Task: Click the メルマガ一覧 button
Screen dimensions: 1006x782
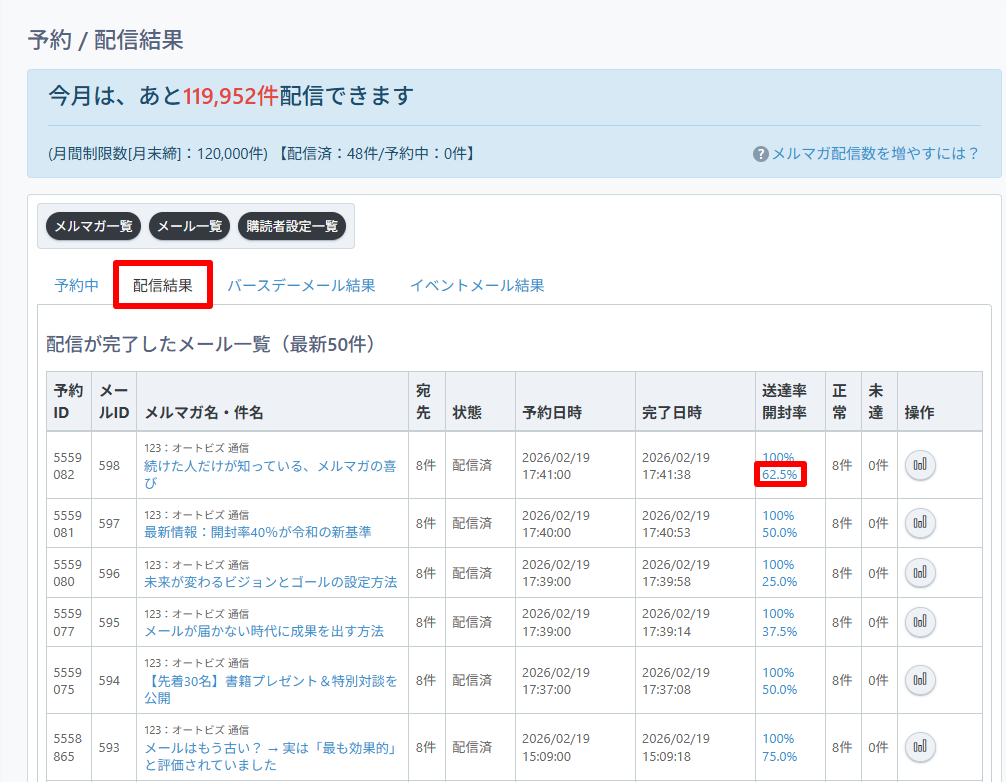Action: coord(94,226)
